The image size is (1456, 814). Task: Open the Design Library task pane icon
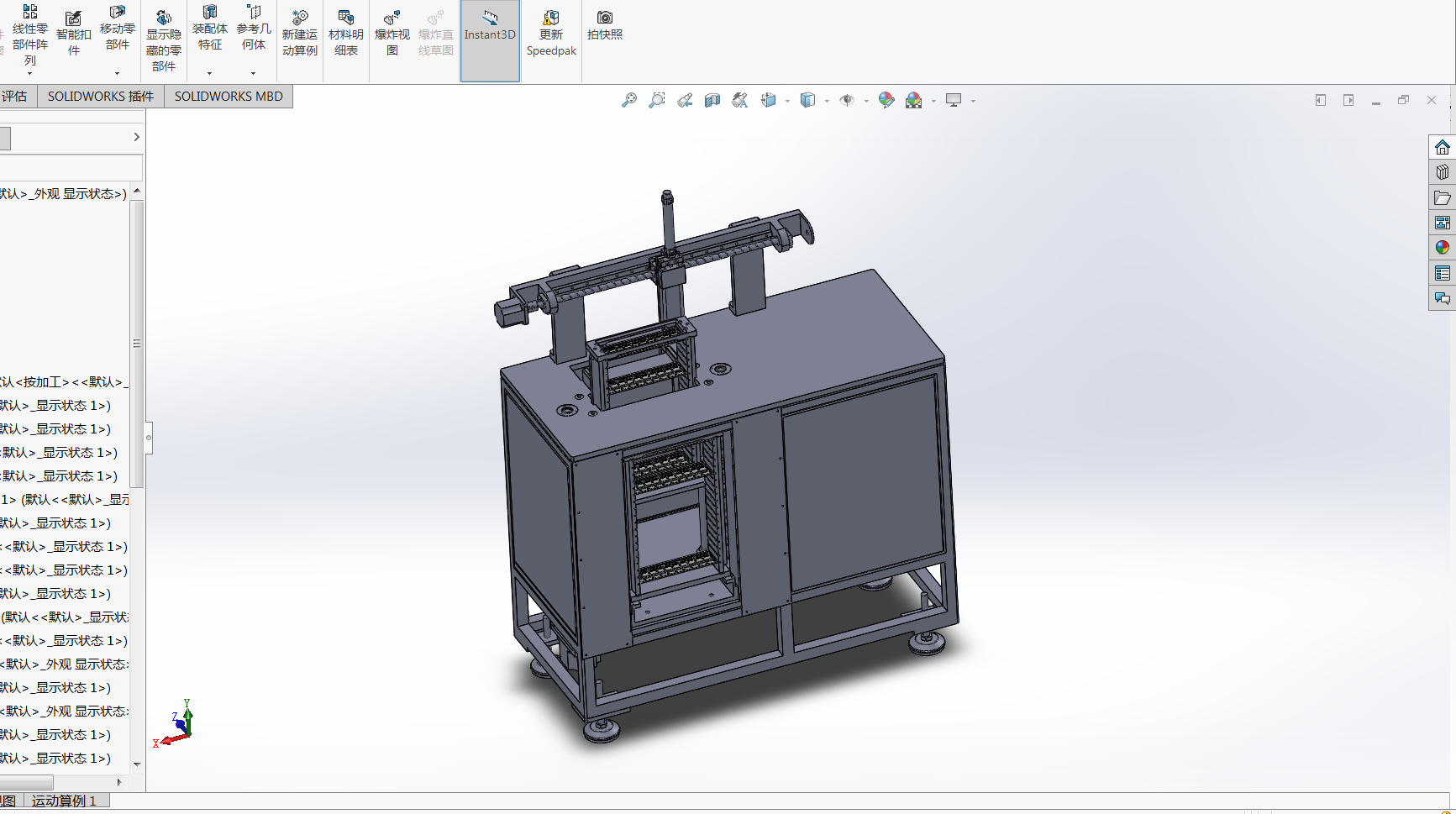(1443, 172)
